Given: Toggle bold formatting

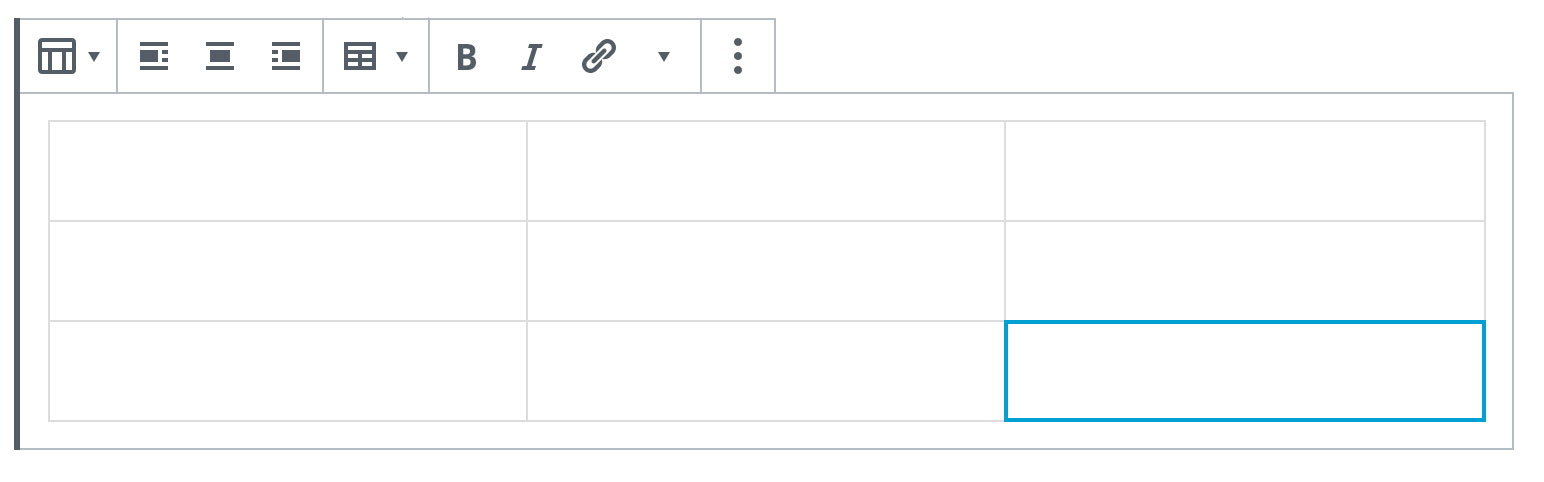Looking at the screenshot, I should (x=466, y=57).
